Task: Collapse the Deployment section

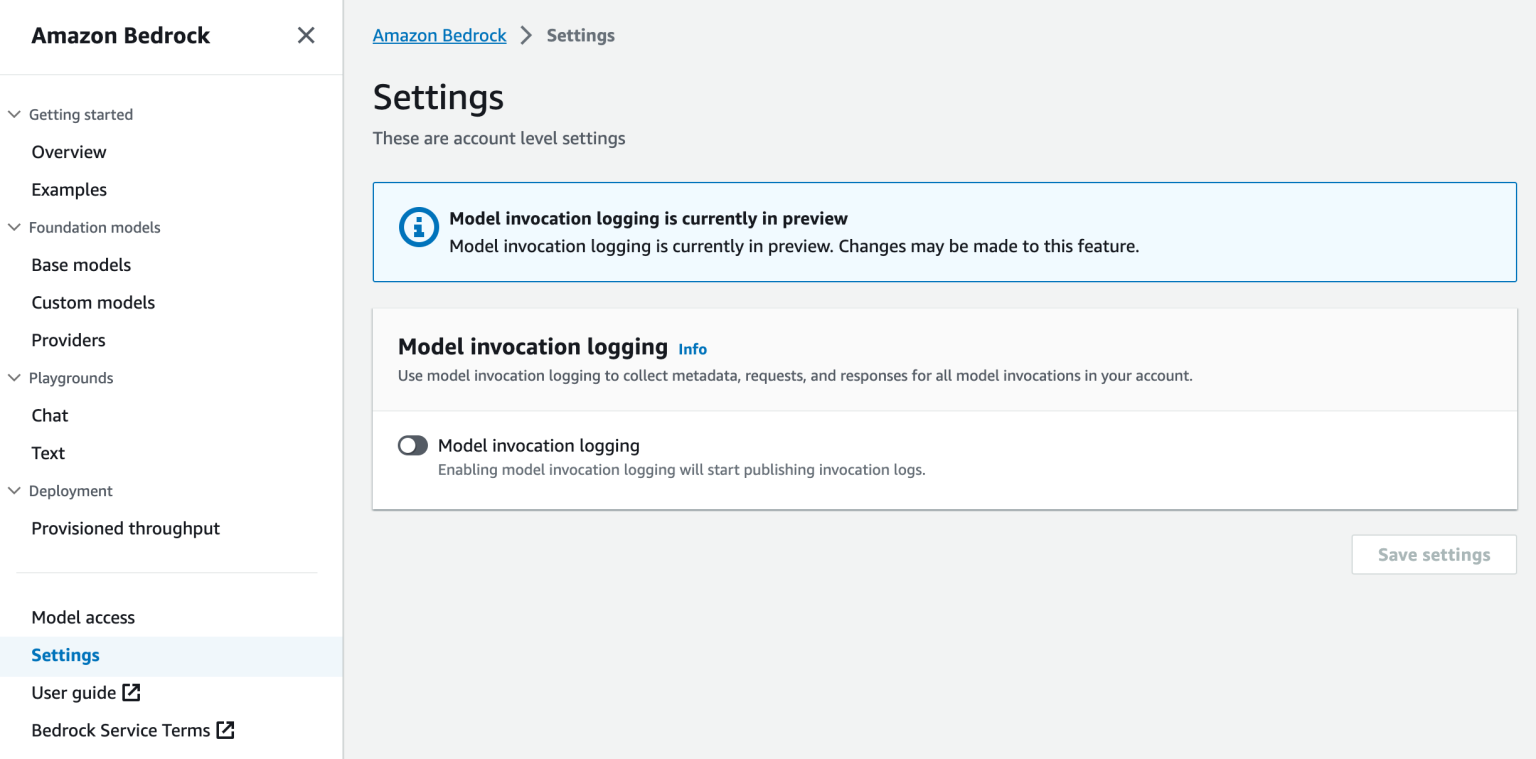Action: (x=14, y=490)
